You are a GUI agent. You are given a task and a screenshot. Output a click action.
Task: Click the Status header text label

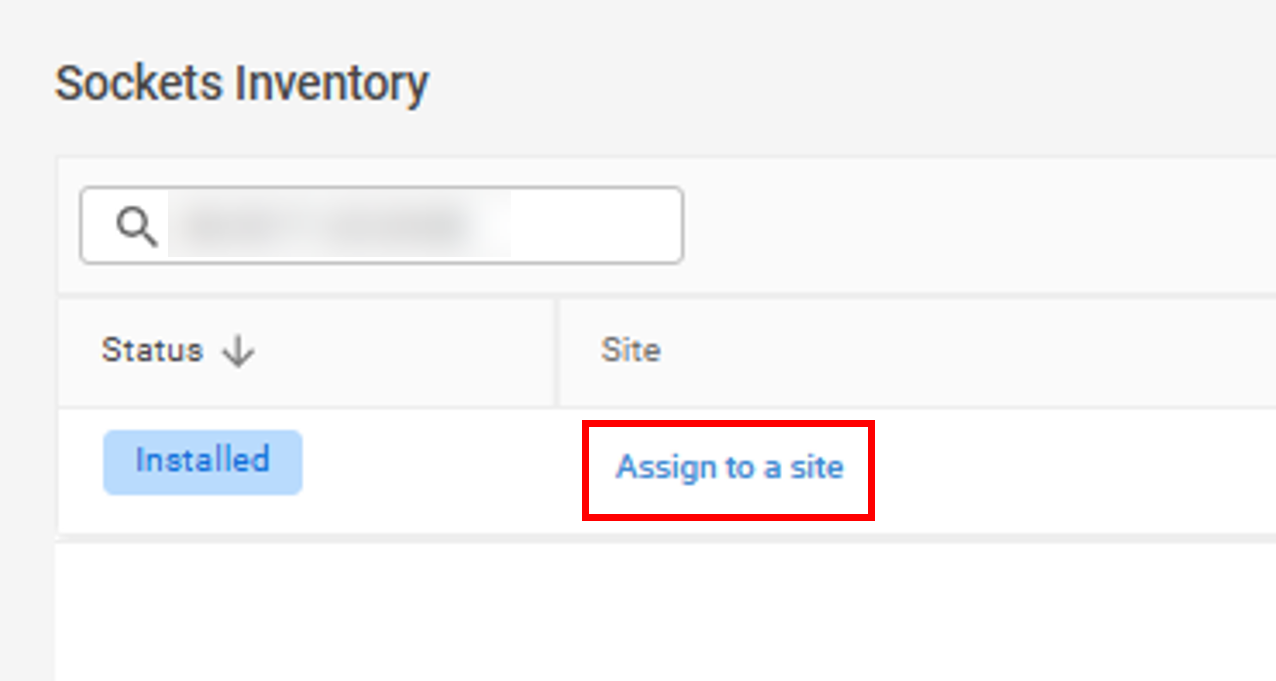pyautogui.click(x=152, y=351)
